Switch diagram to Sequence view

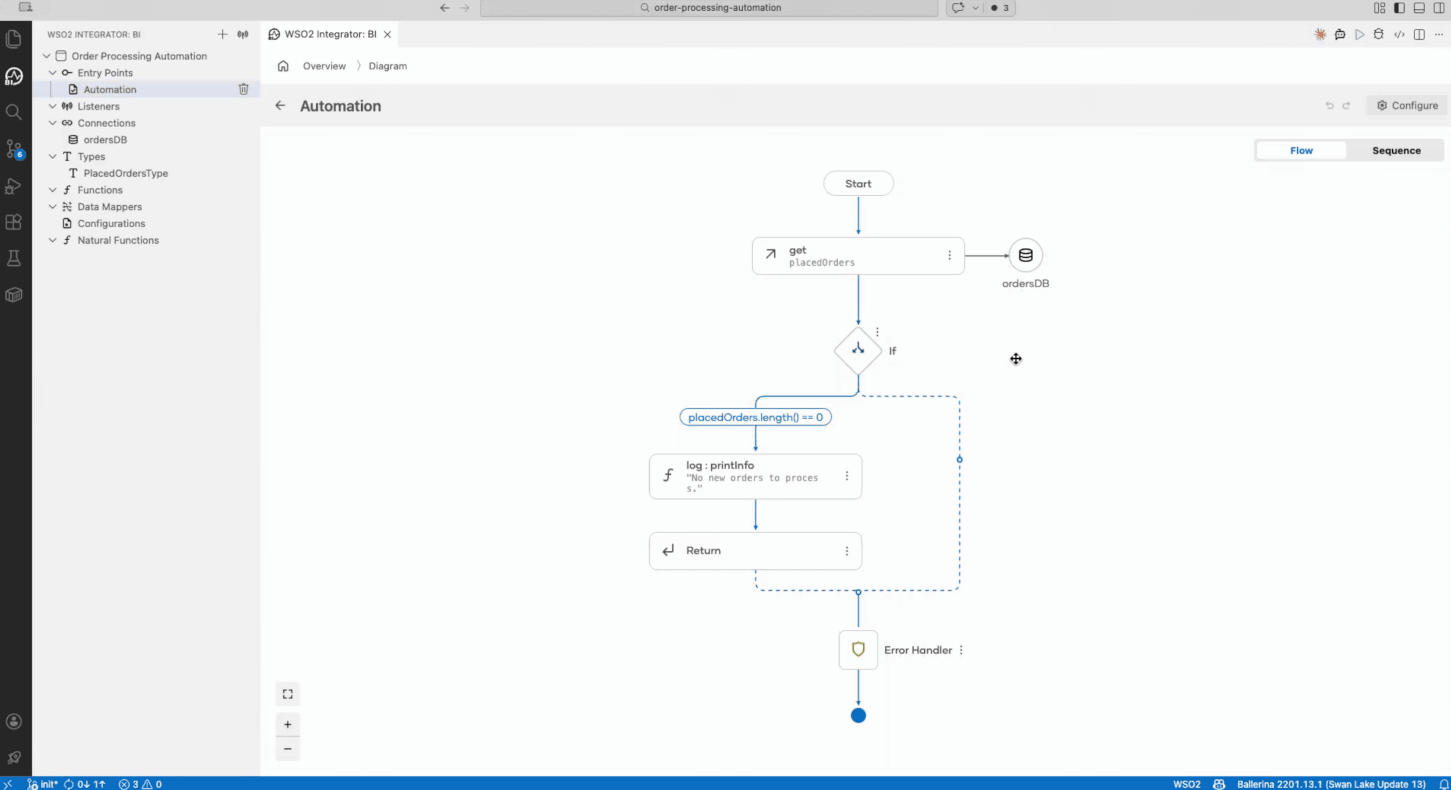click(1396, 150)
